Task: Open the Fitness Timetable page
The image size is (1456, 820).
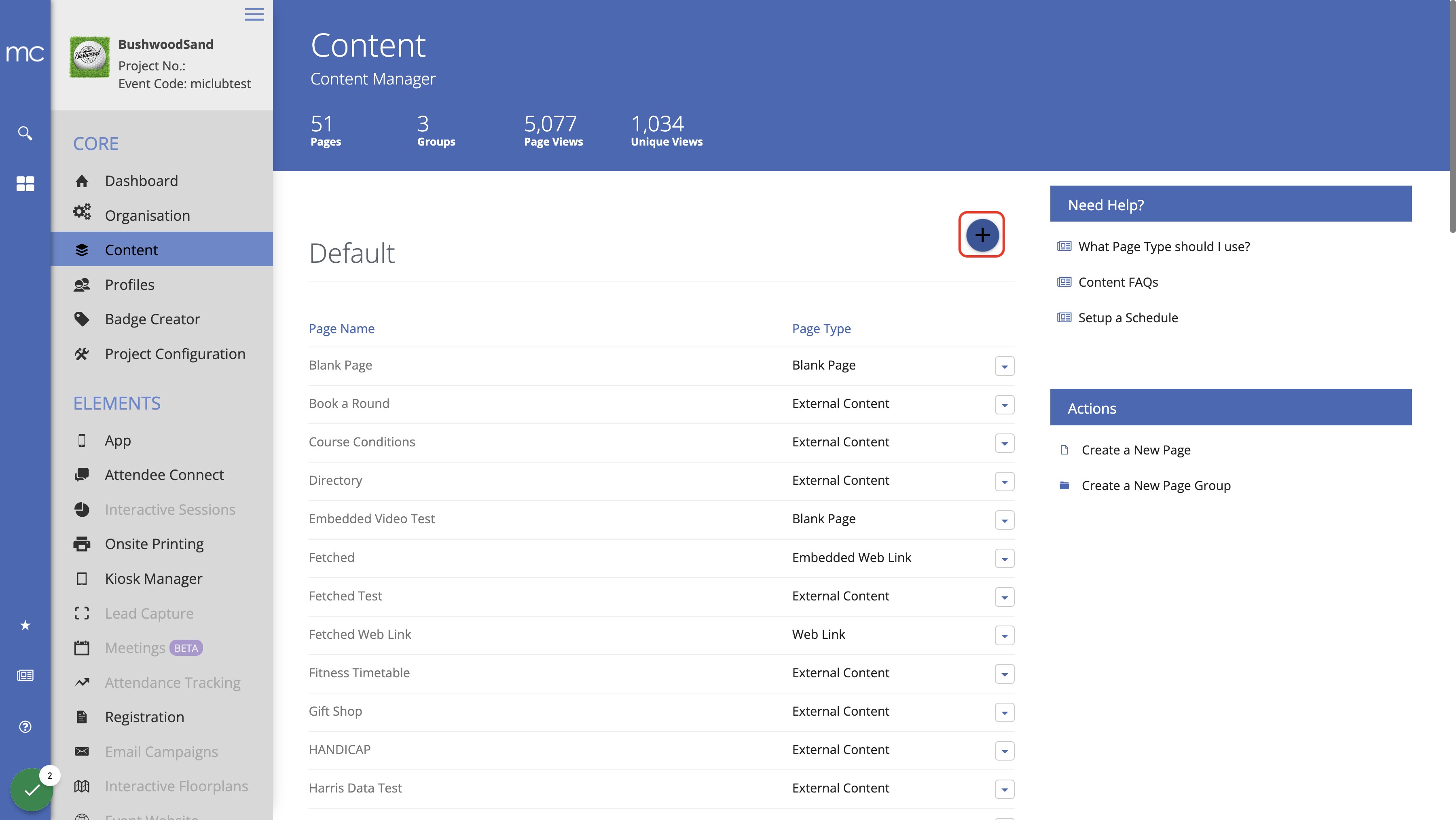Action: click(359, 672)
